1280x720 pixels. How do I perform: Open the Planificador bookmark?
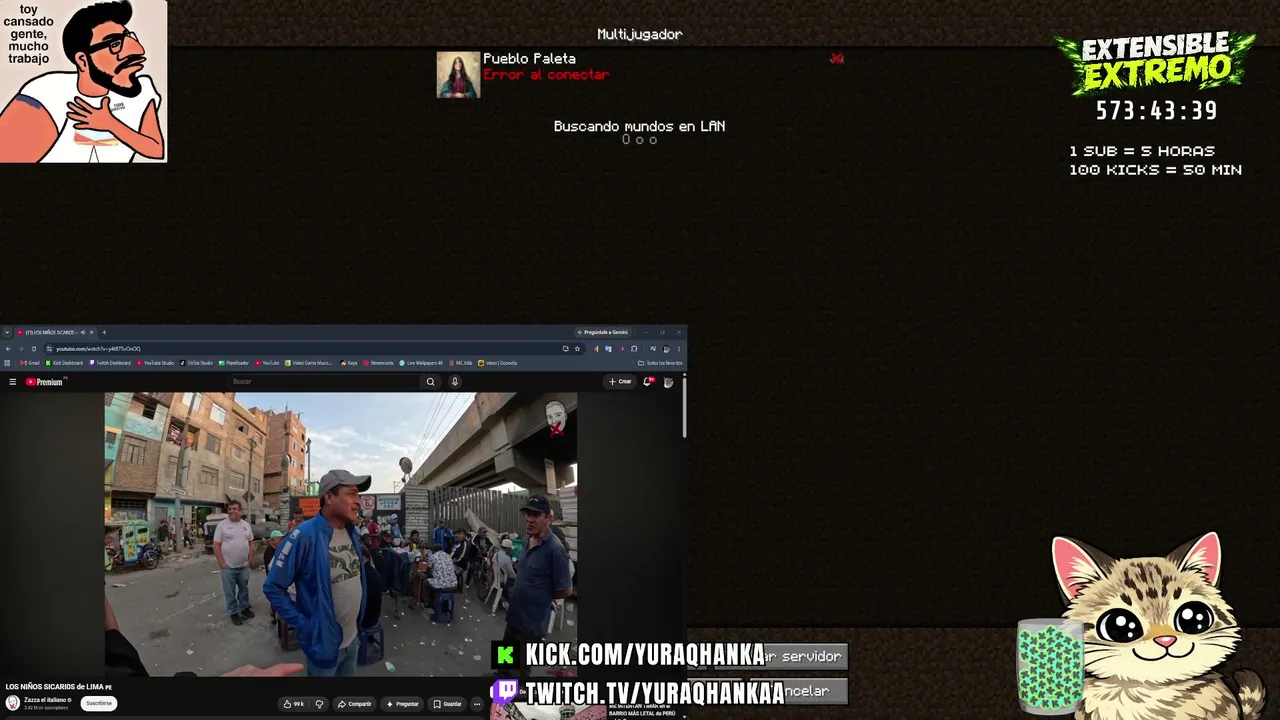click(234, 363)
